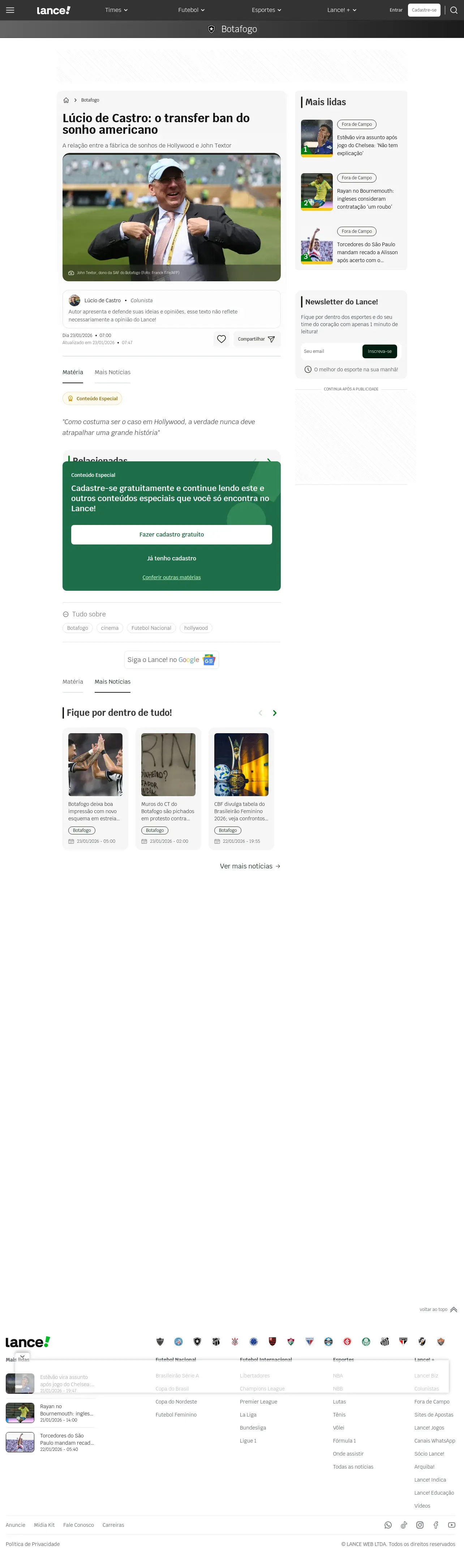
Task: Open TikTok icon in footer
Action: pyautogui.click(x=404, y=1525)
